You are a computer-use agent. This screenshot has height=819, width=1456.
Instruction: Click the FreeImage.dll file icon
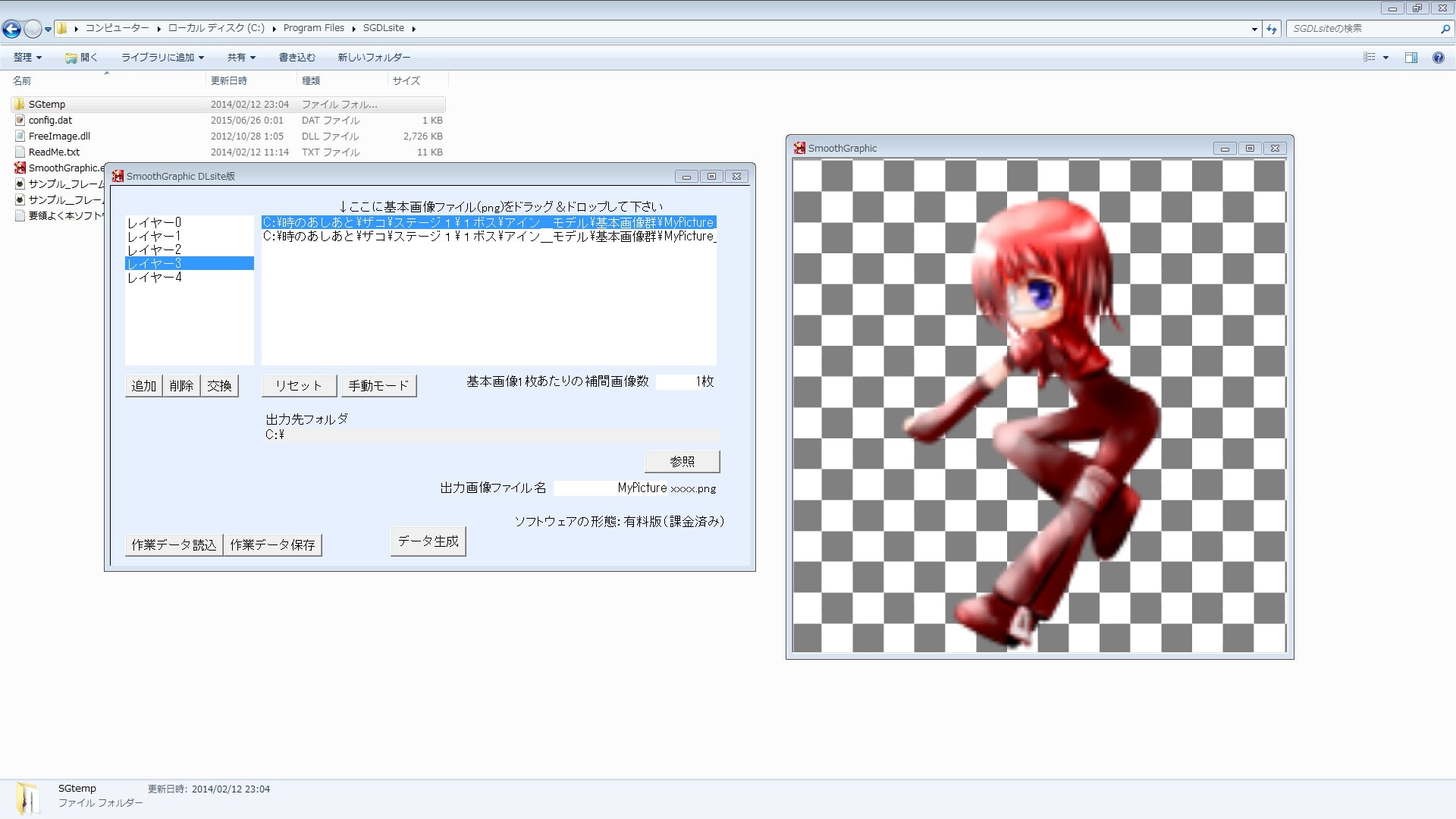click(19, 136)
